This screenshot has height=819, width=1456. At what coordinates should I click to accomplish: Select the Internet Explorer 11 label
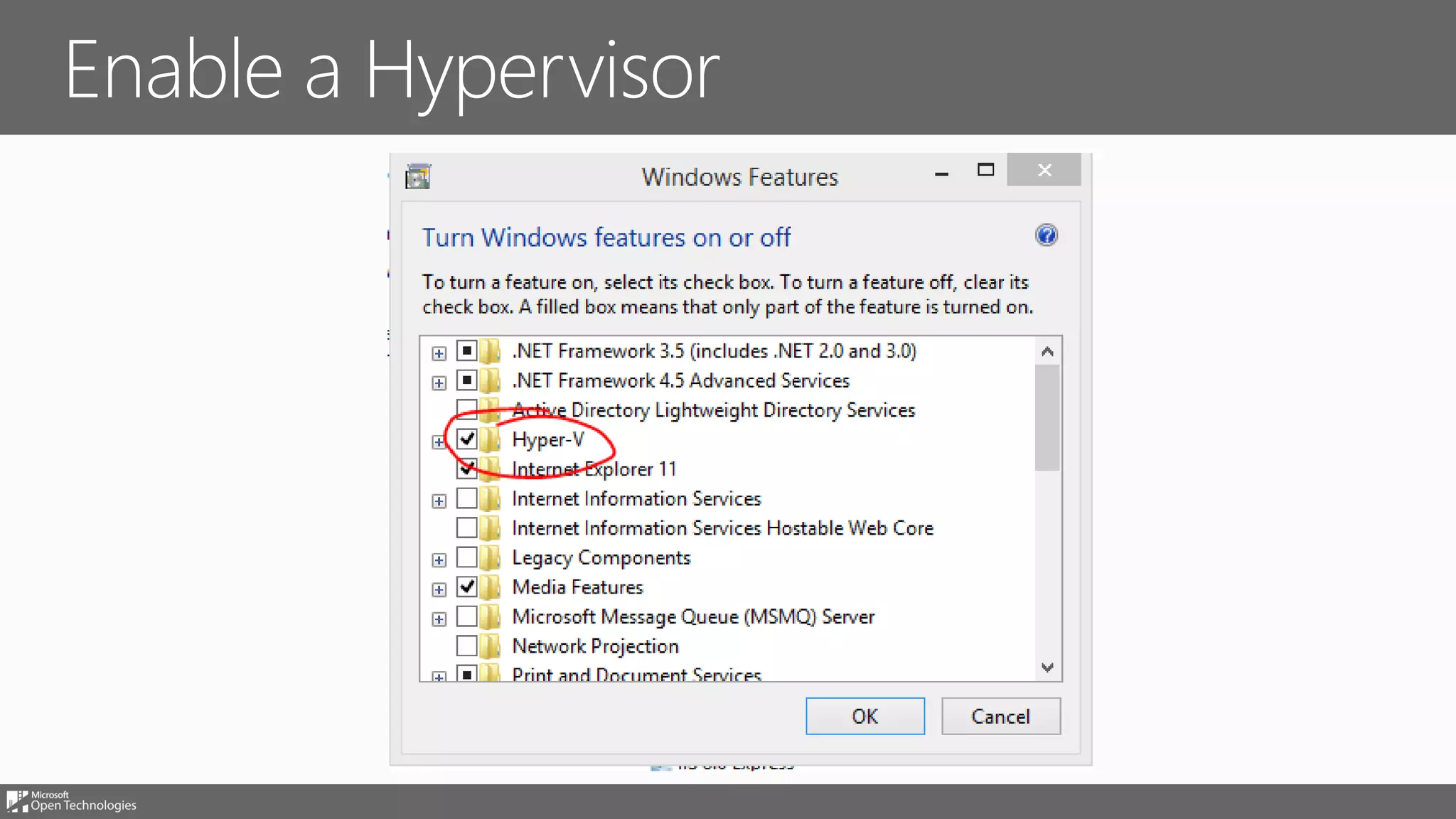tap(594, 469)
